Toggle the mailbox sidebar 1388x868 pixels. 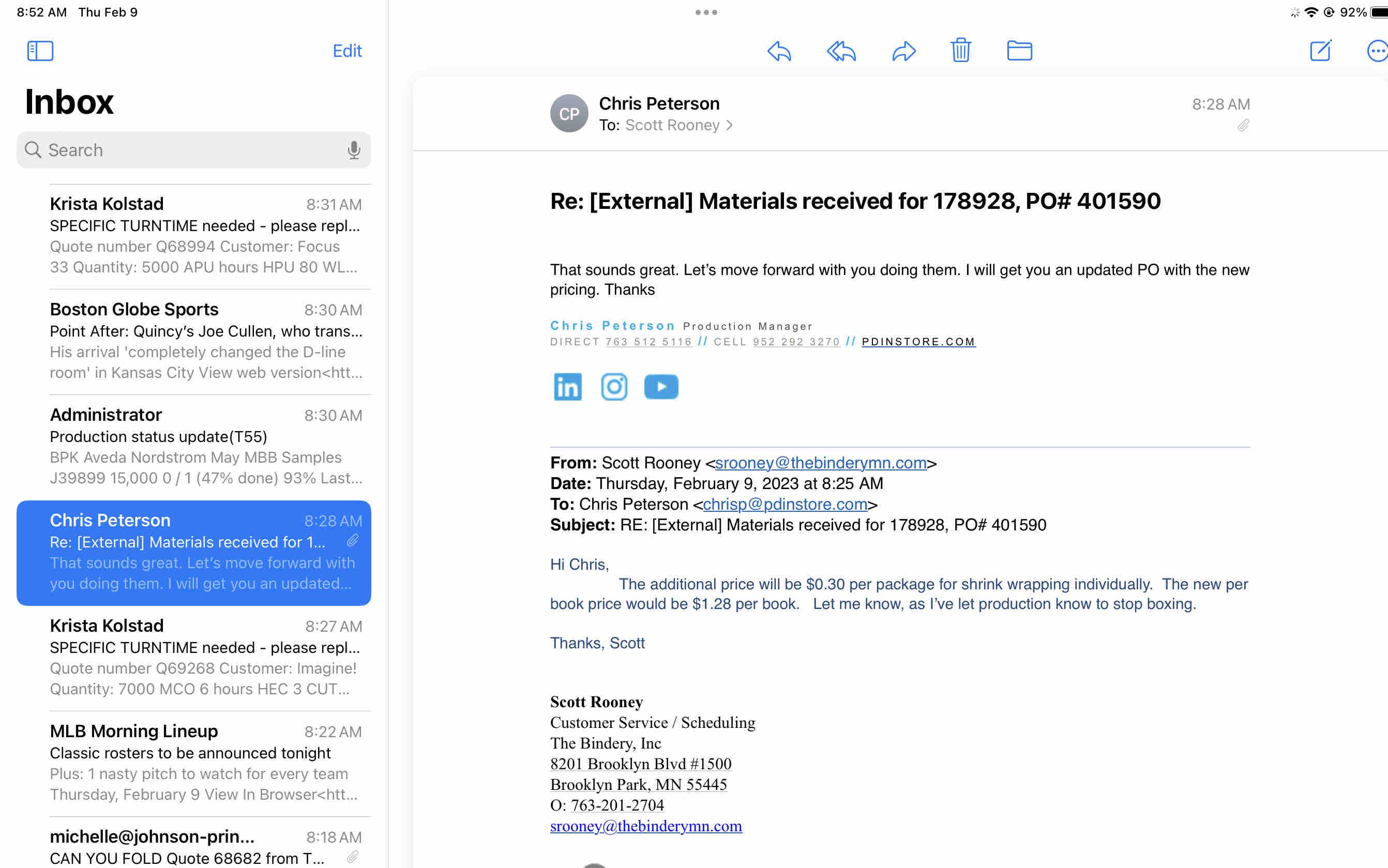(40, 51)
